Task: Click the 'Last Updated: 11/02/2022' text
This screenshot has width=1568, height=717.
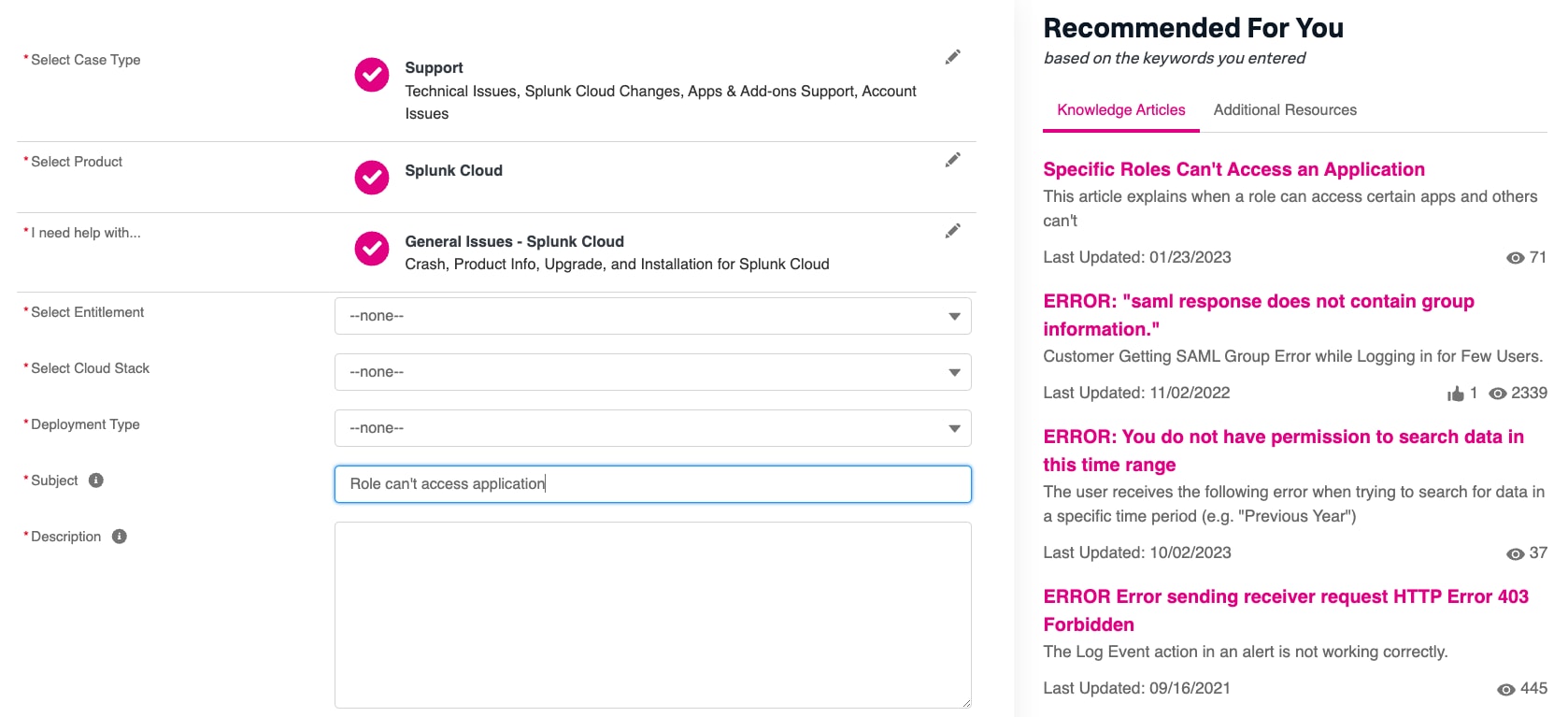Action: [x=1136, y=393]
